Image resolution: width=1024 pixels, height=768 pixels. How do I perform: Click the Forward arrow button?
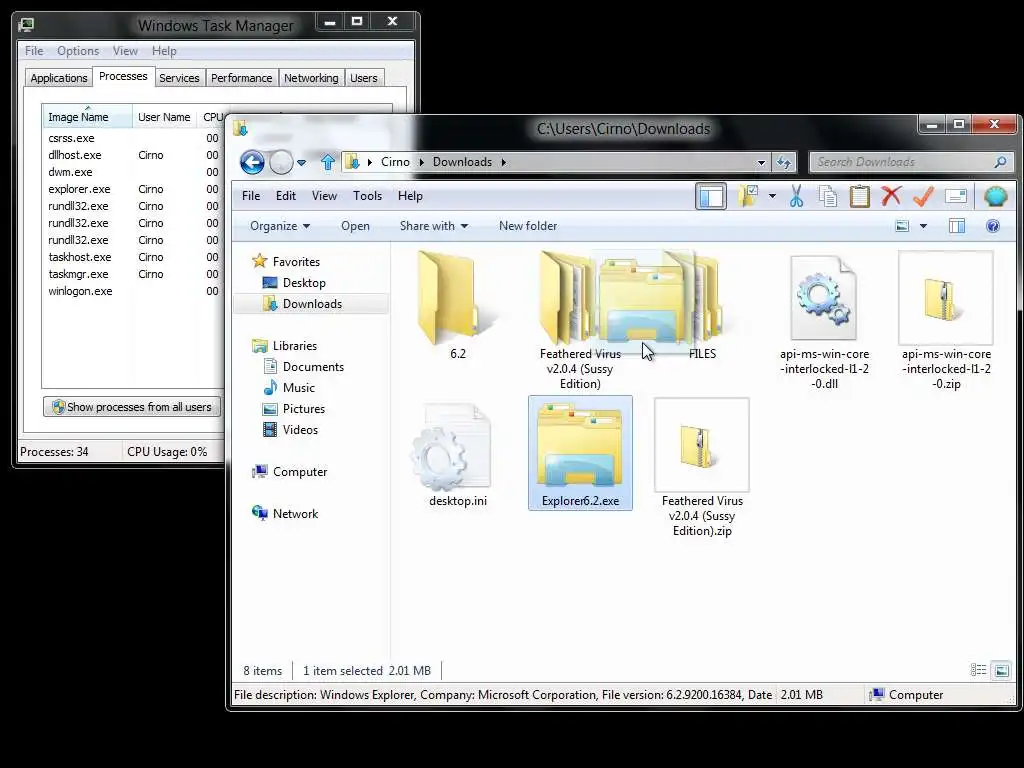click(x=281, y=162)
